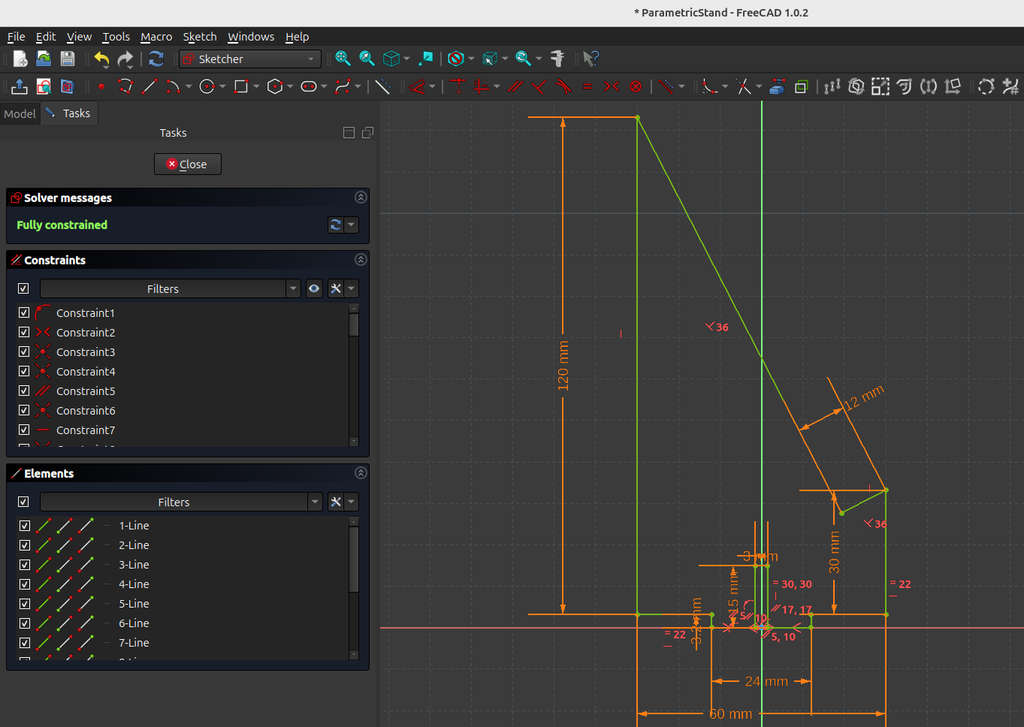Select the Create rectangle tool
The image size is (1024, 727).
click(240, 87)
